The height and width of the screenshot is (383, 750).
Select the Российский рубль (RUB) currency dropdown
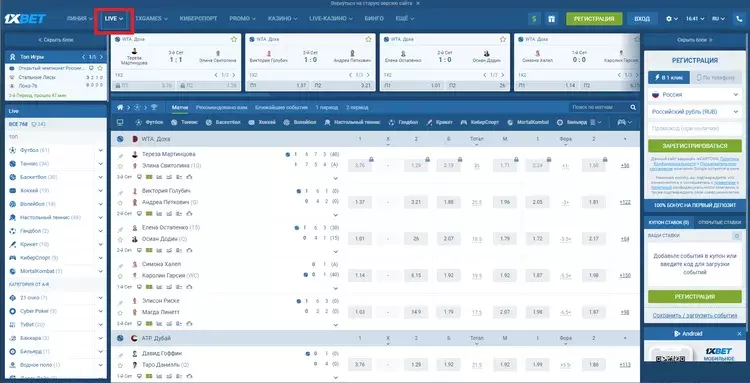695,111
